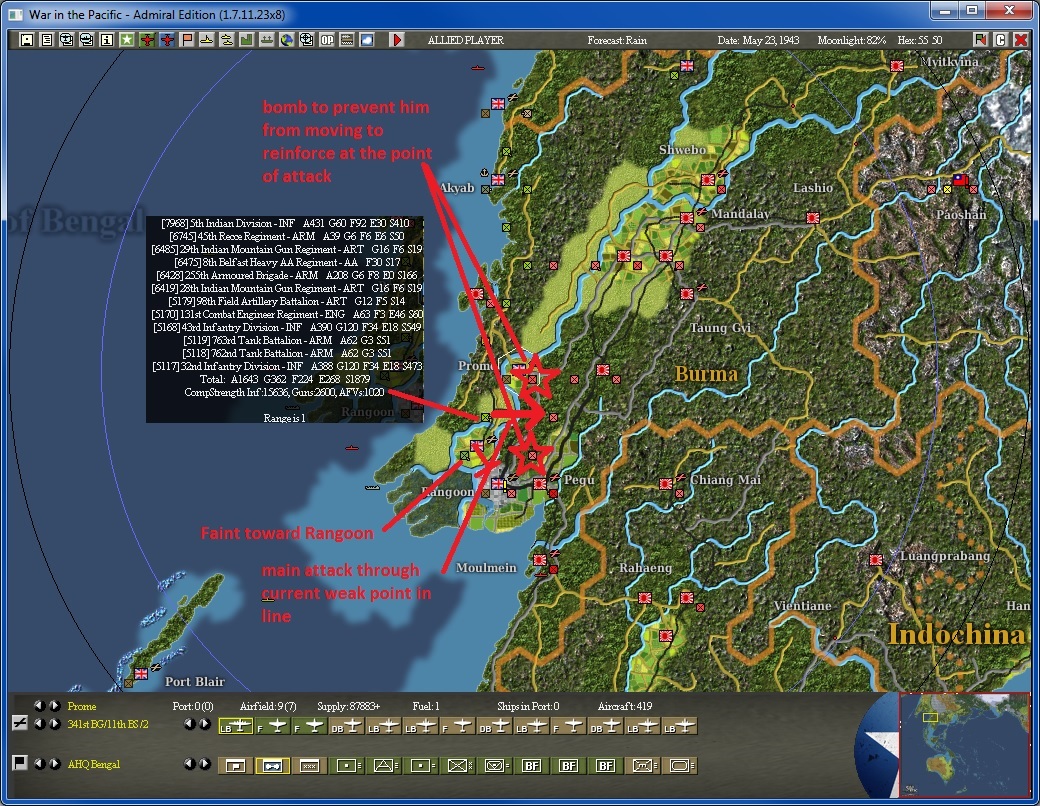
Task: Previous unit arrow left of AHQ Bengal
Action: 40,764
